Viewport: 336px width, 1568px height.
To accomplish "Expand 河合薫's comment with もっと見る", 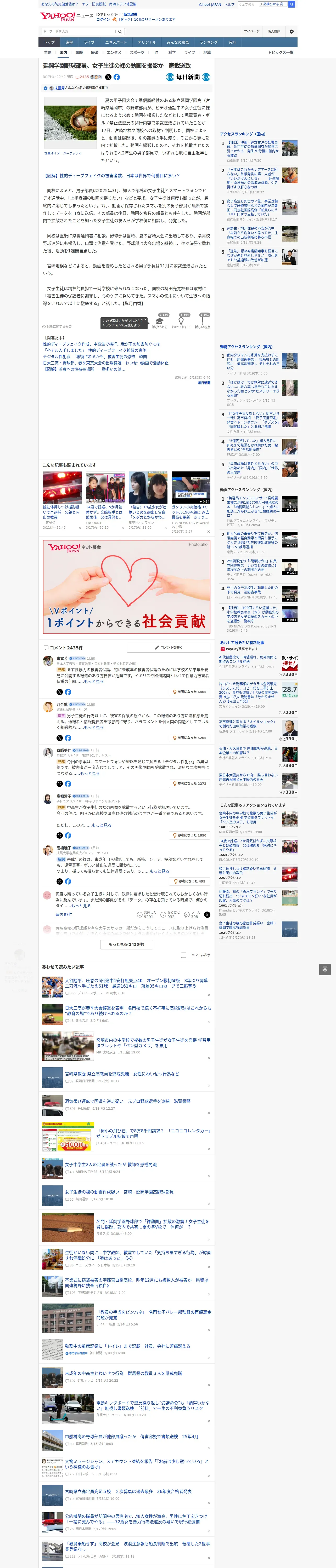I will click(94, 727).
